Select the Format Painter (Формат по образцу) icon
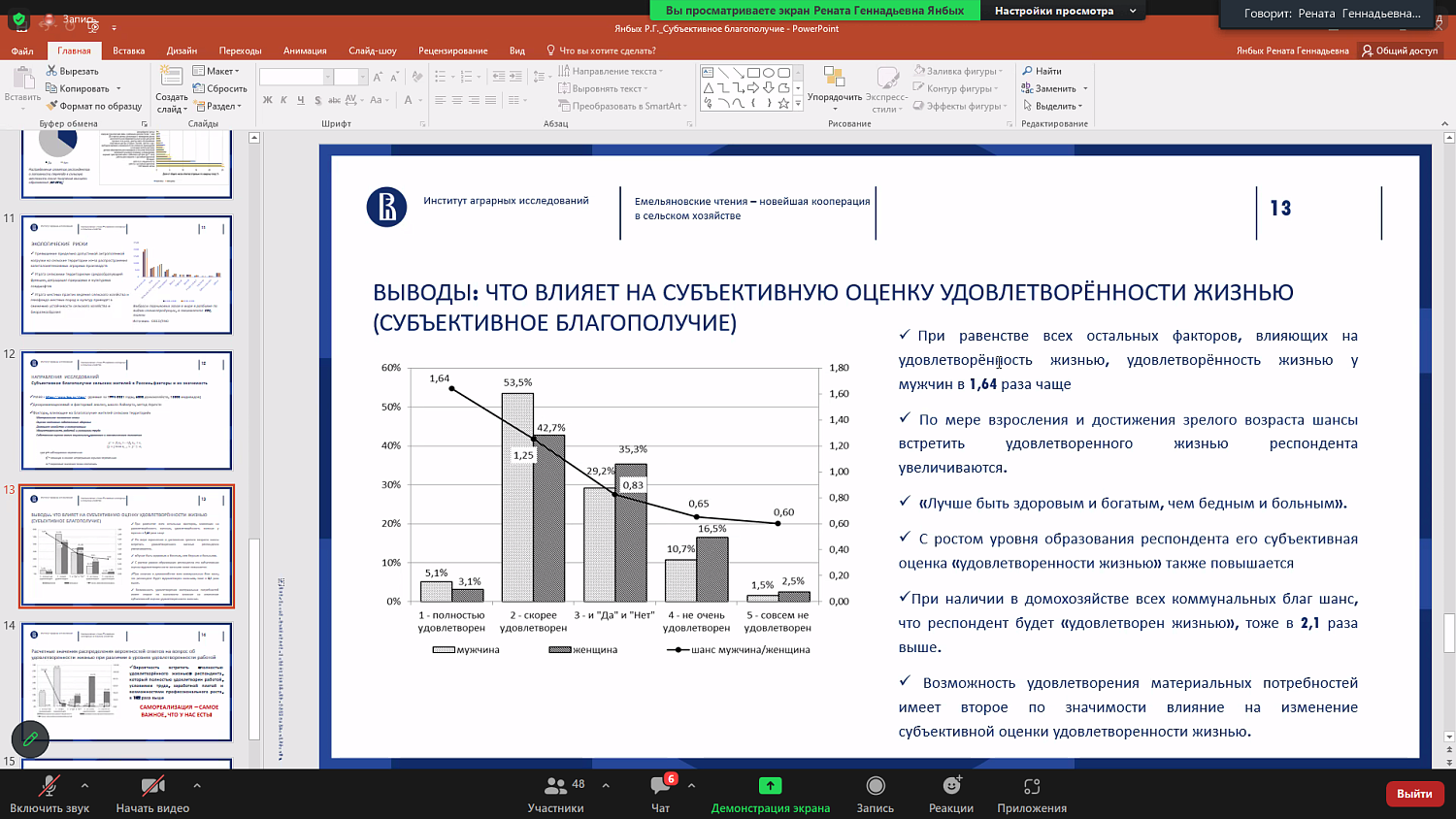Screen dimensions: 1456x819 pos(51,107)
